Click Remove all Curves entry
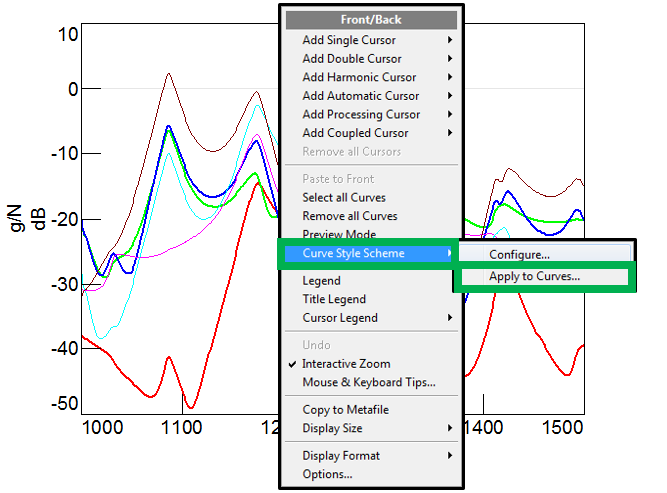Image resolution: width=667 pixels, height=493 pixels. (349, 216)
